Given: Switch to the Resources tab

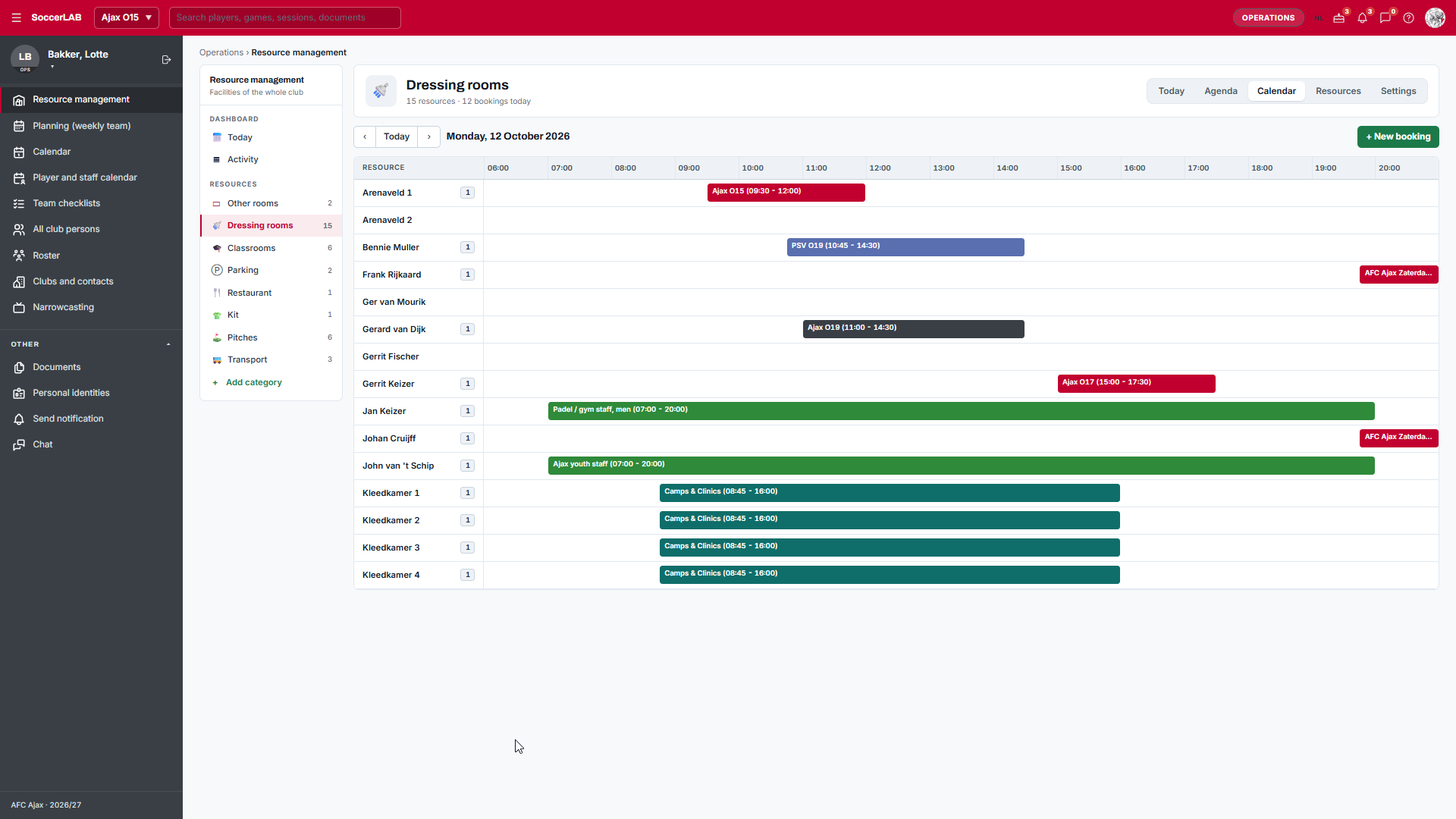Looking at the screenshot, I should (1338, 91).
